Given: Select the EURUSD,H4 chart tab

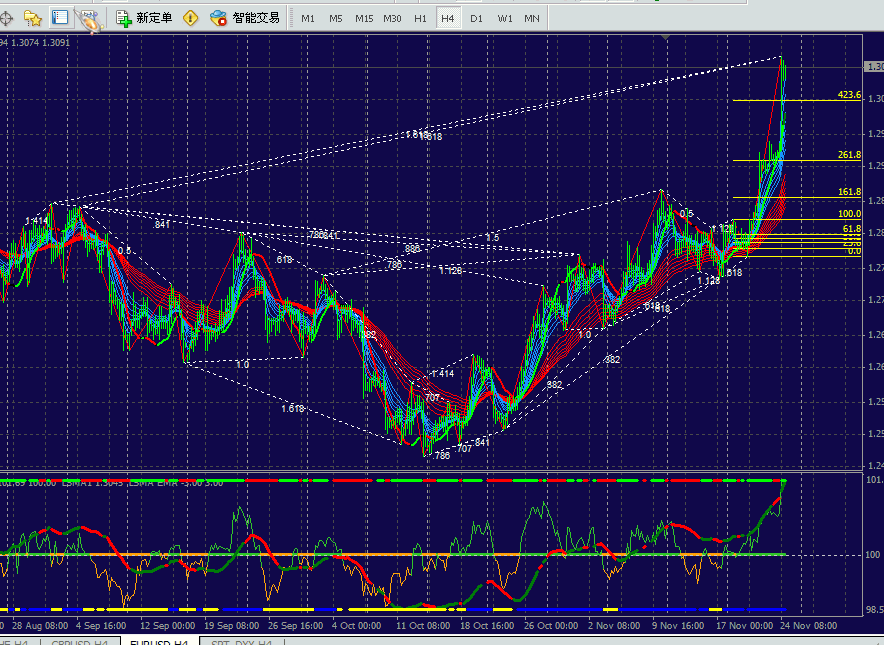Looking at the screenshot, I should tap(160, 641).
